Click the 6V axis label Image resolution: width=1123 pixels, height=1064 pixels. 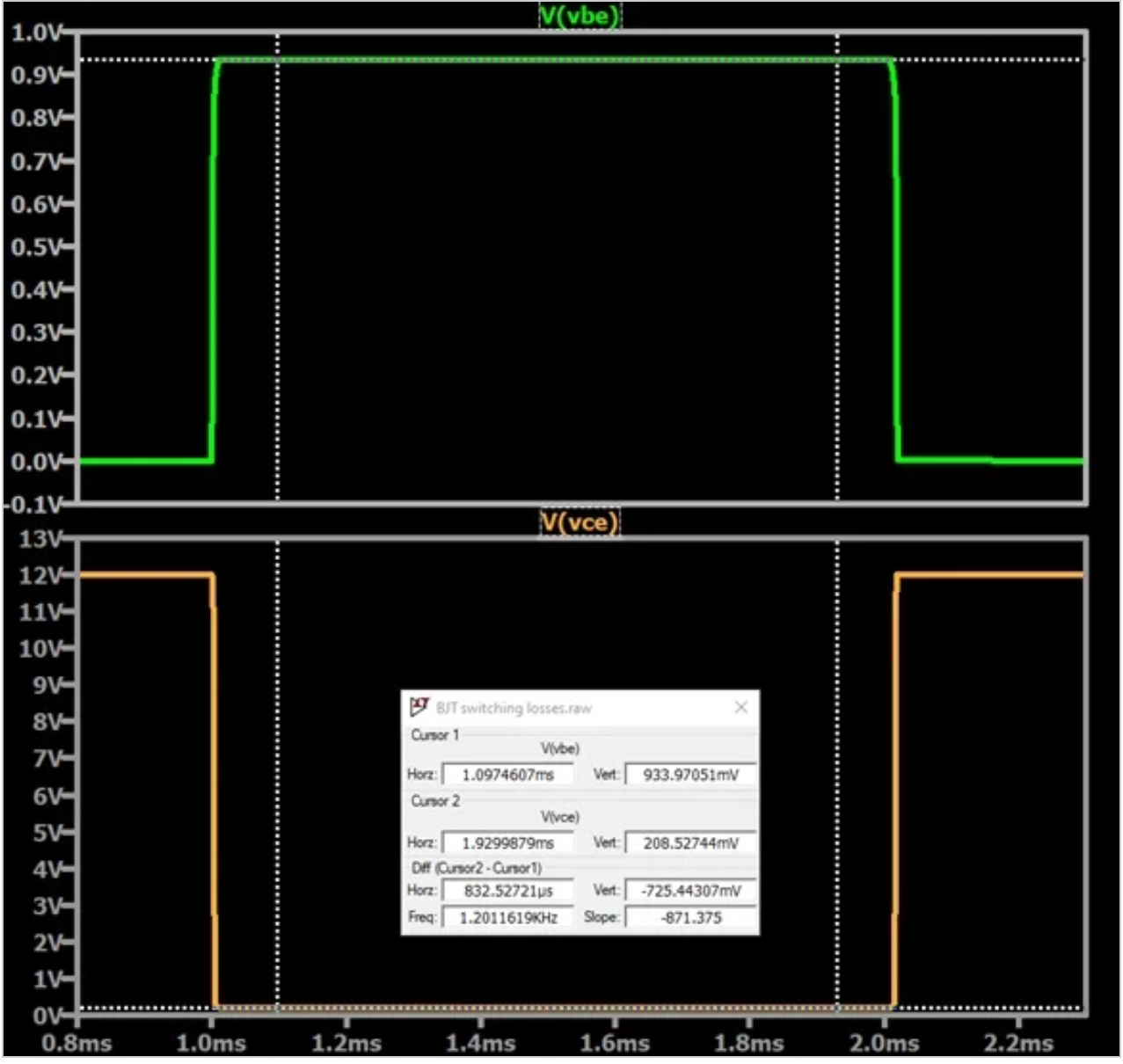click(46, 796)
